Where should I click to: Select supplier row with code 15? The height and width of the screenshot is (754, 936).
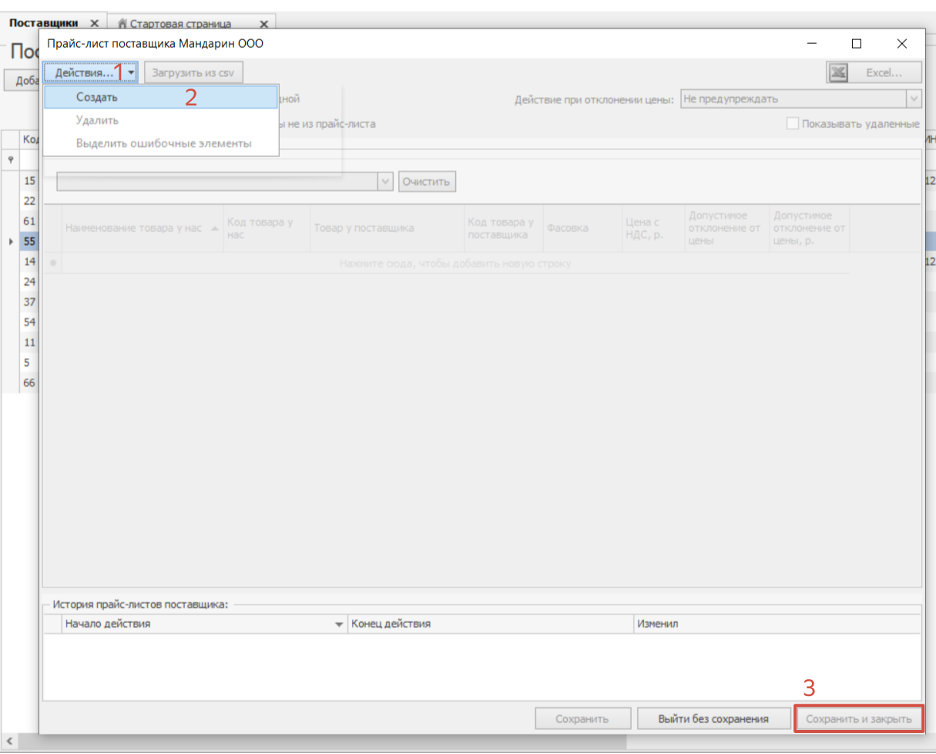(x=29, y=181)
